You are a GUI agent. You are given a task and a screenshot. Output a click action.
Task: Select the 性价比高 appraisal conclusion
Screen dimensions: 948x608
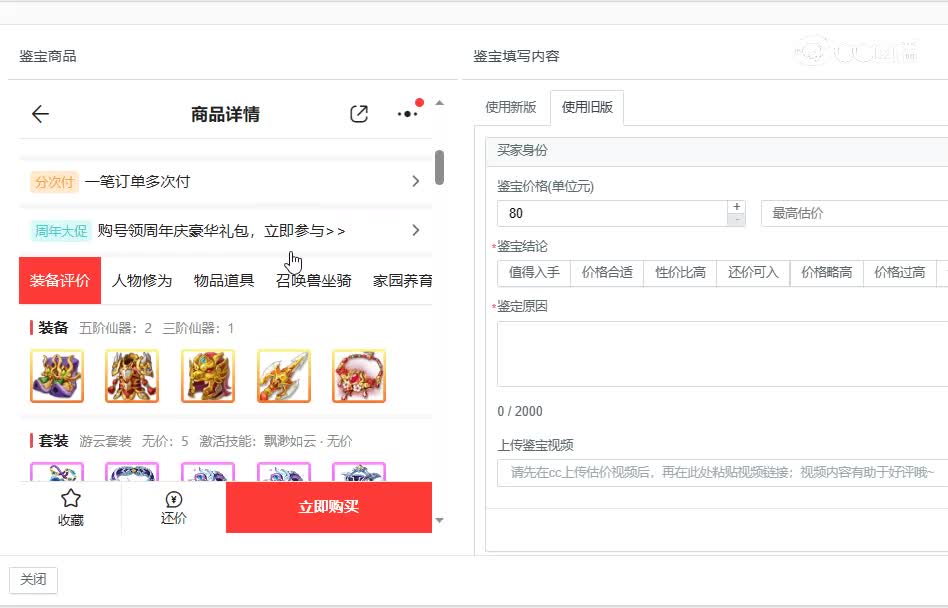[679, 272]
